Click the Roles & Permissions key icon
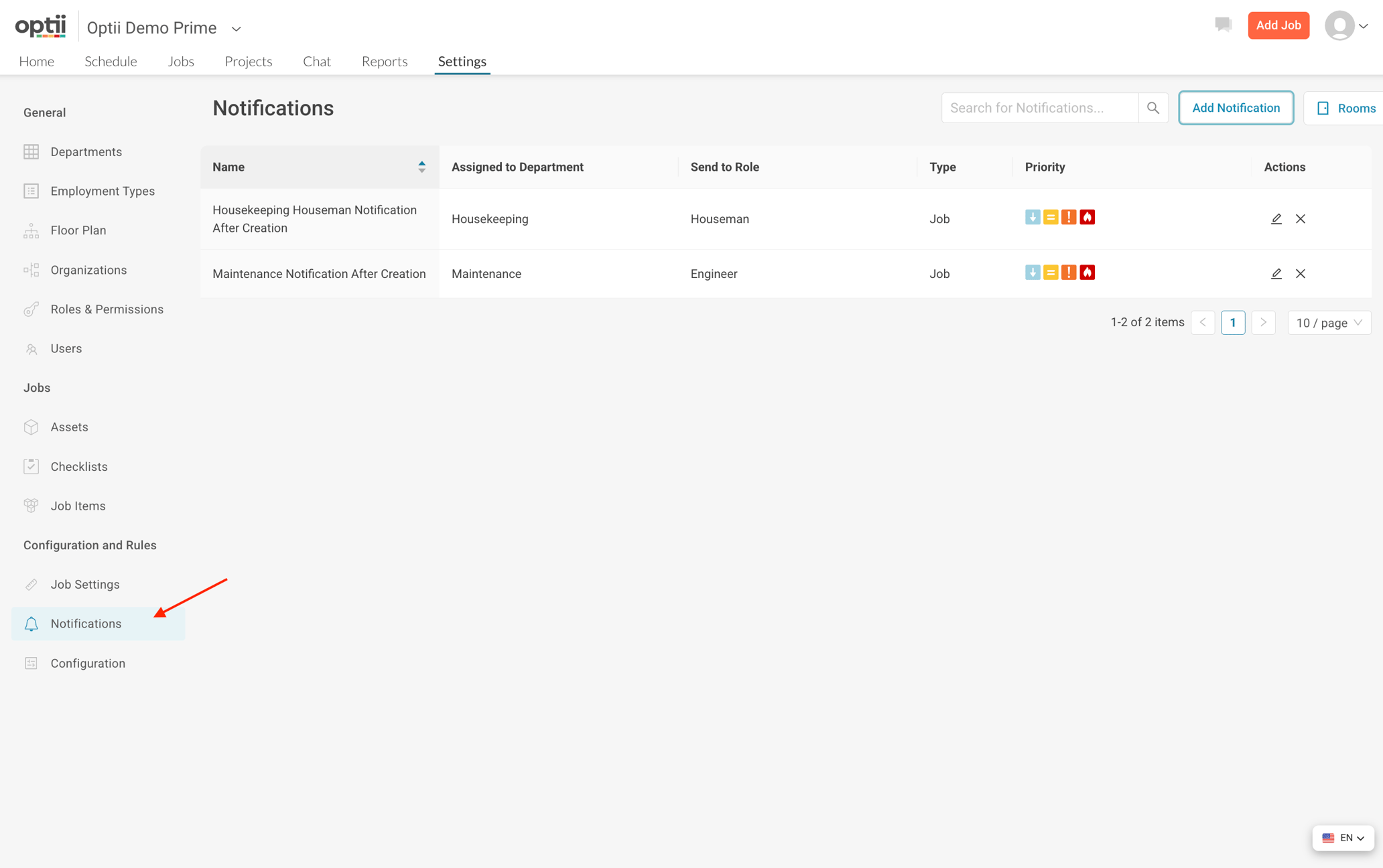Screen dimensions: 1383x868 pos(31,309)
